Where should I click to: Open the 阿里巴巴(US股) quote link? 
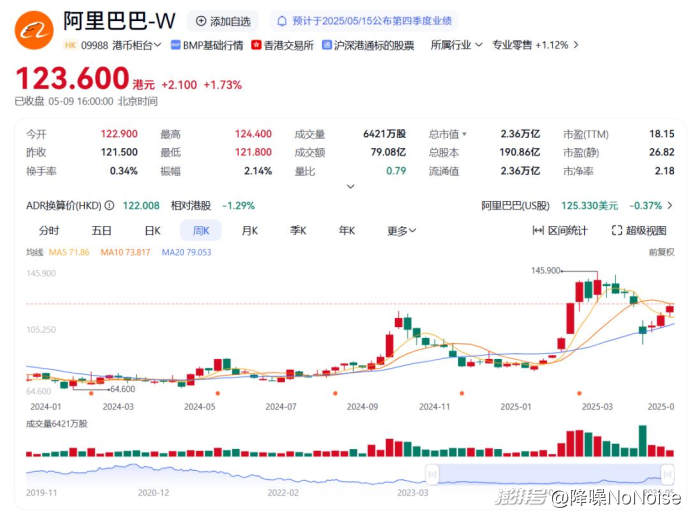coord(577,206)
